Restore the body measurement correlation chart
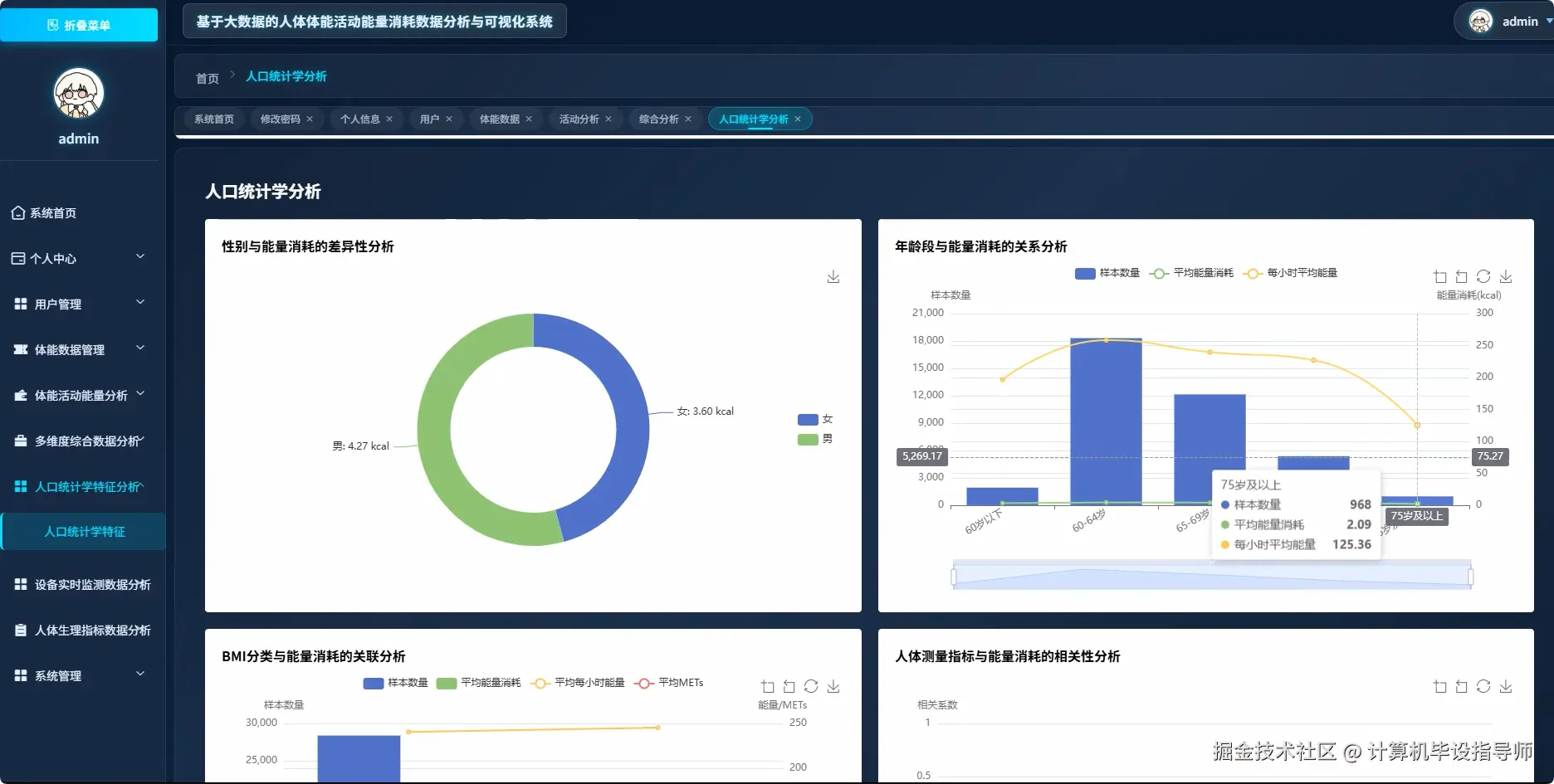The image size is (1554, 784). 1483,687
